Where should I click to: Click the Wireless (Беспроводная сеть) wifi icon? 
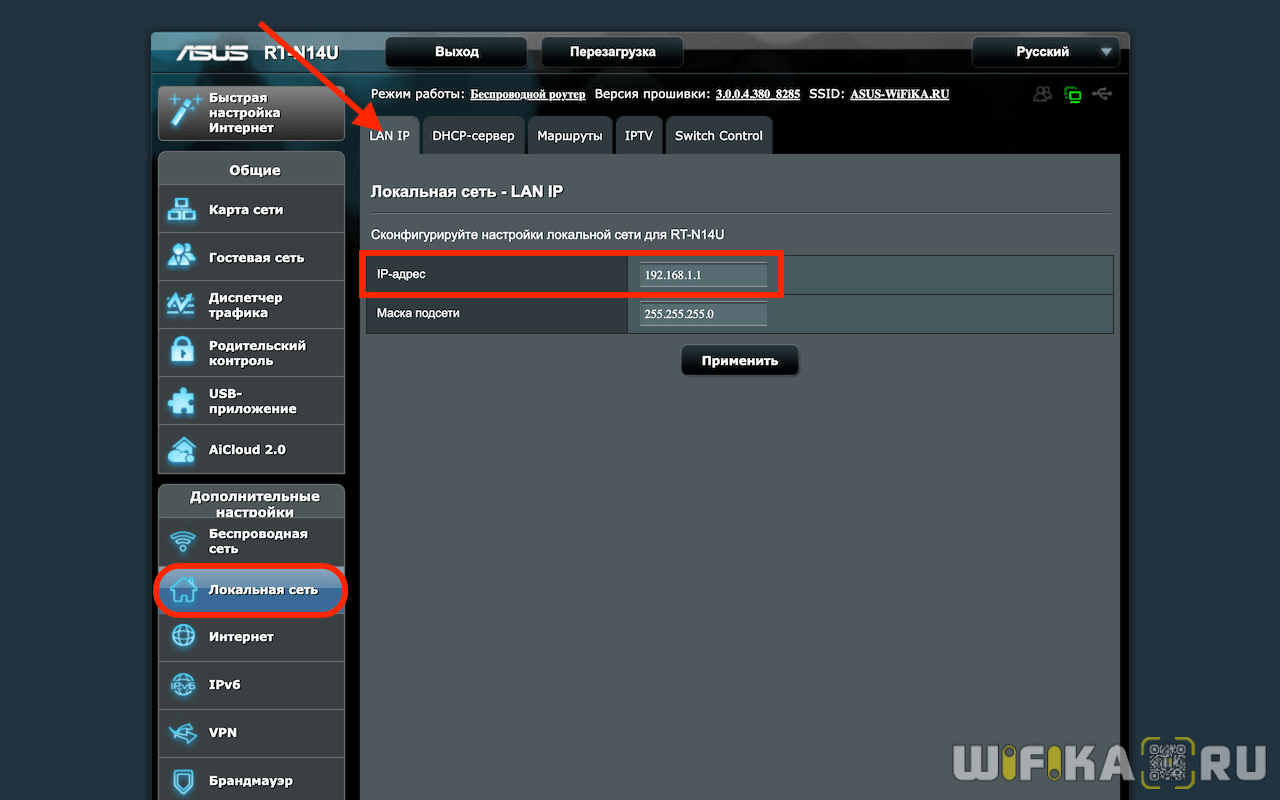182,542
